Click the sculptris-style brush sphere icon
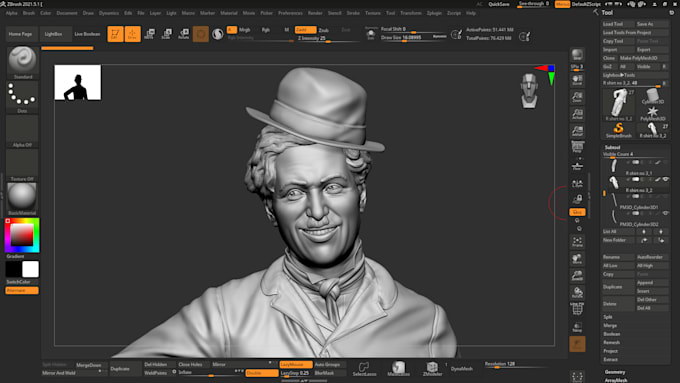Screen dimensions: 680x383 [218, 34]
